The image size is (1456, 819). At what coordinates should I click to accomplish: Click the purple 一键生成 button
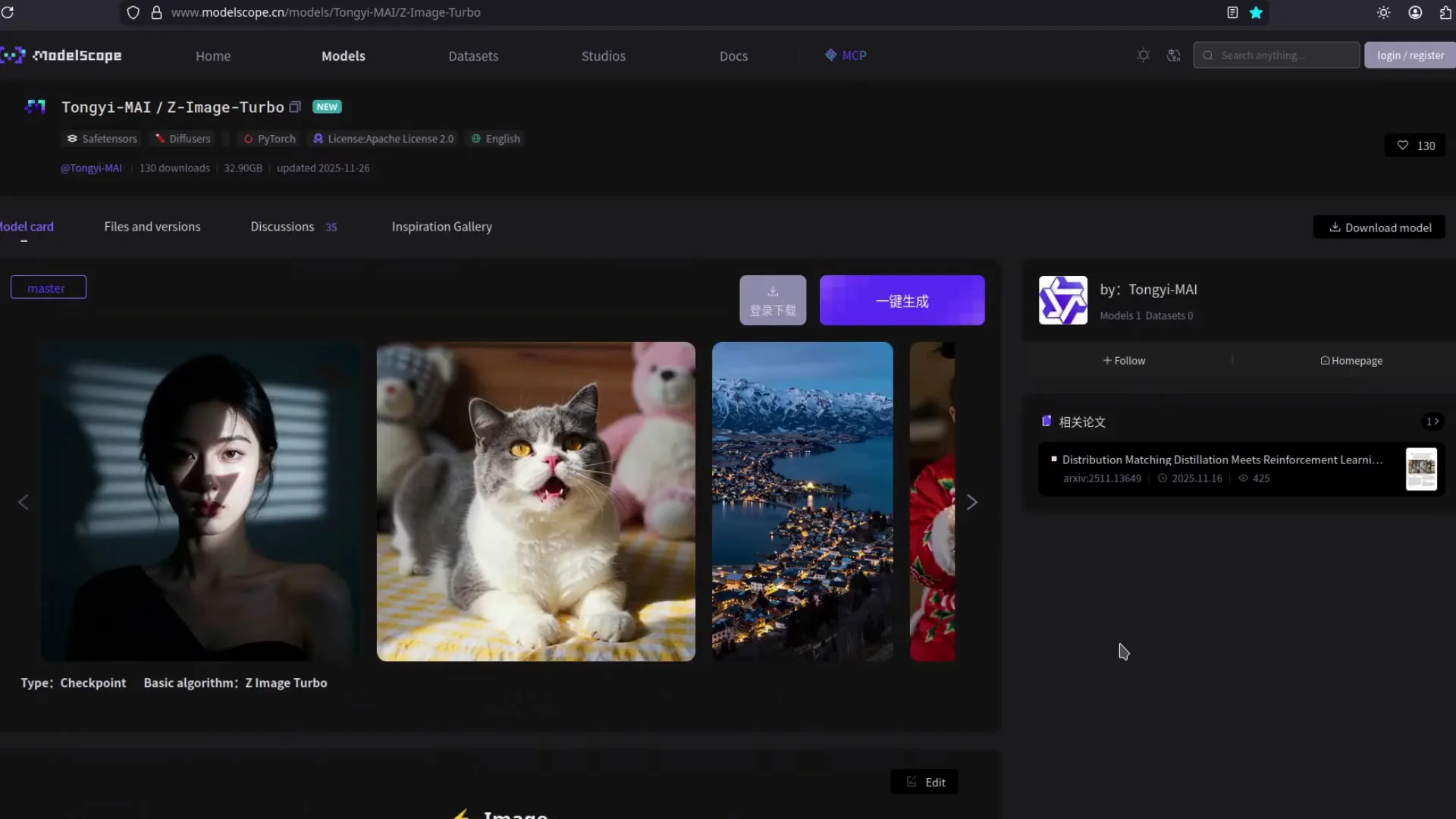pos(902,300)
